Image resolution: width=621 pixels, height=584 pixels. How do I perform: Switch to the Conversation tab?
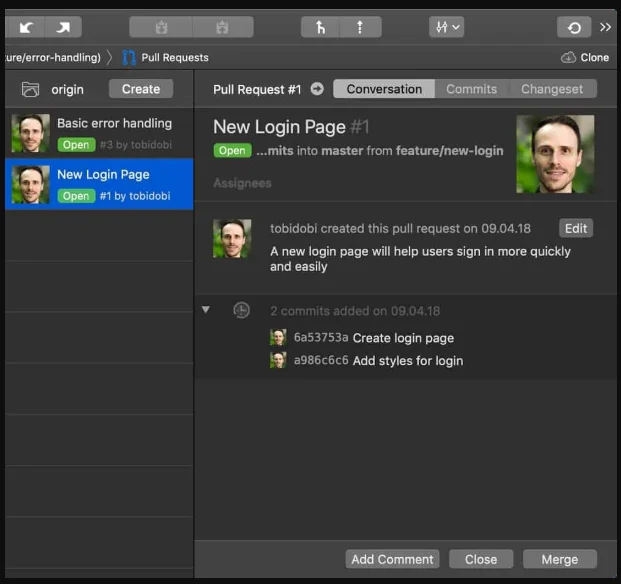pyautogui.click(x=384, y=89)
